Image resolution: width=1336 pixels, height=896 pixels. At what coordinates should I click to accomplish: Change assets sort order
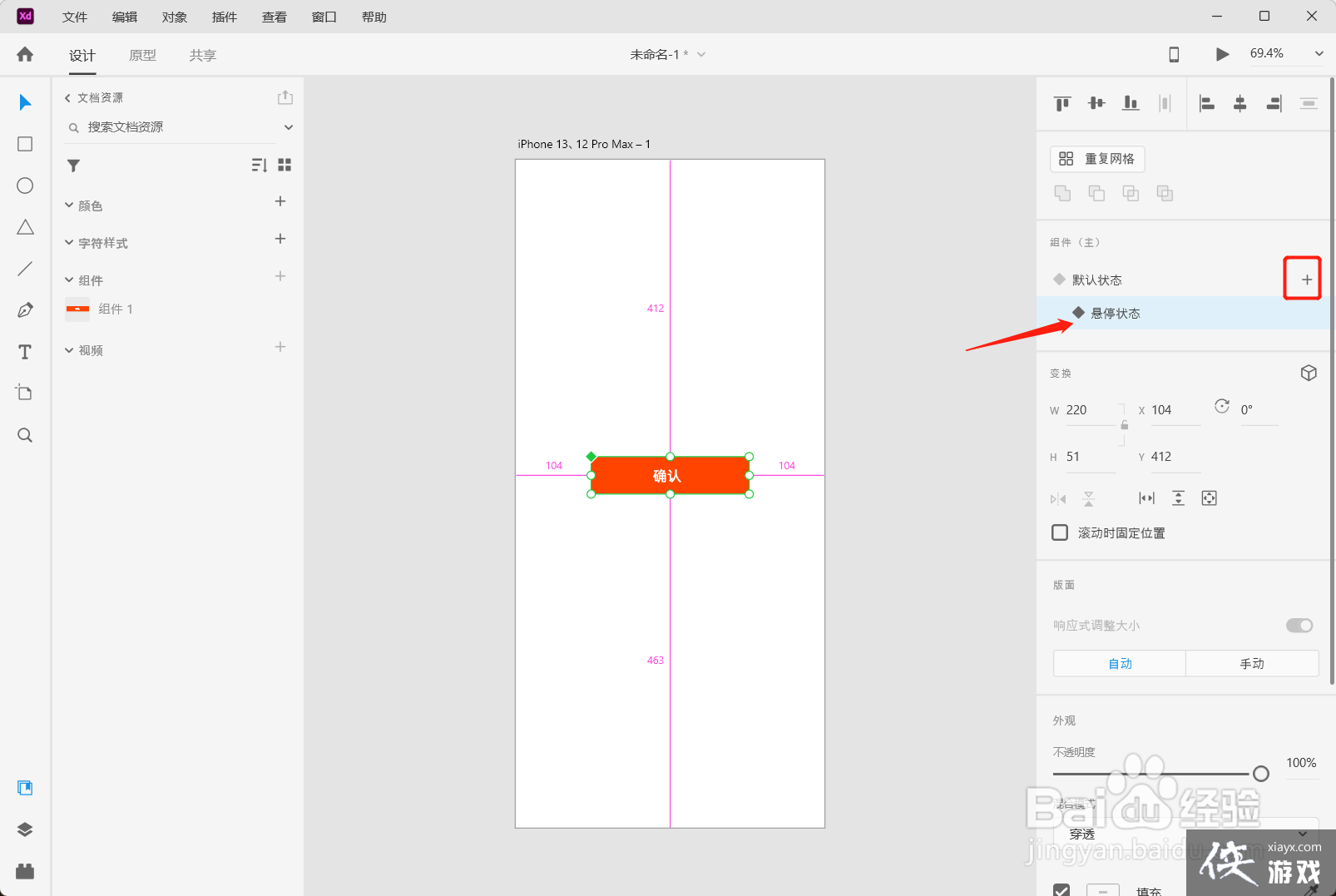coord(260,166)
